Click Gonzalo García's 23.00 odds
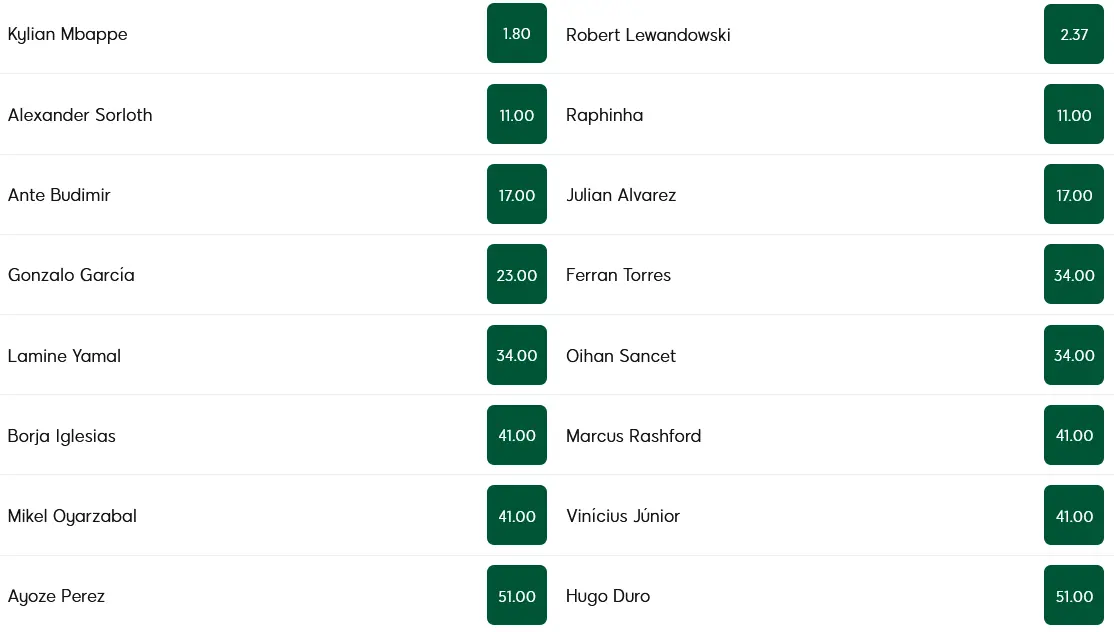 coord(516,275)
